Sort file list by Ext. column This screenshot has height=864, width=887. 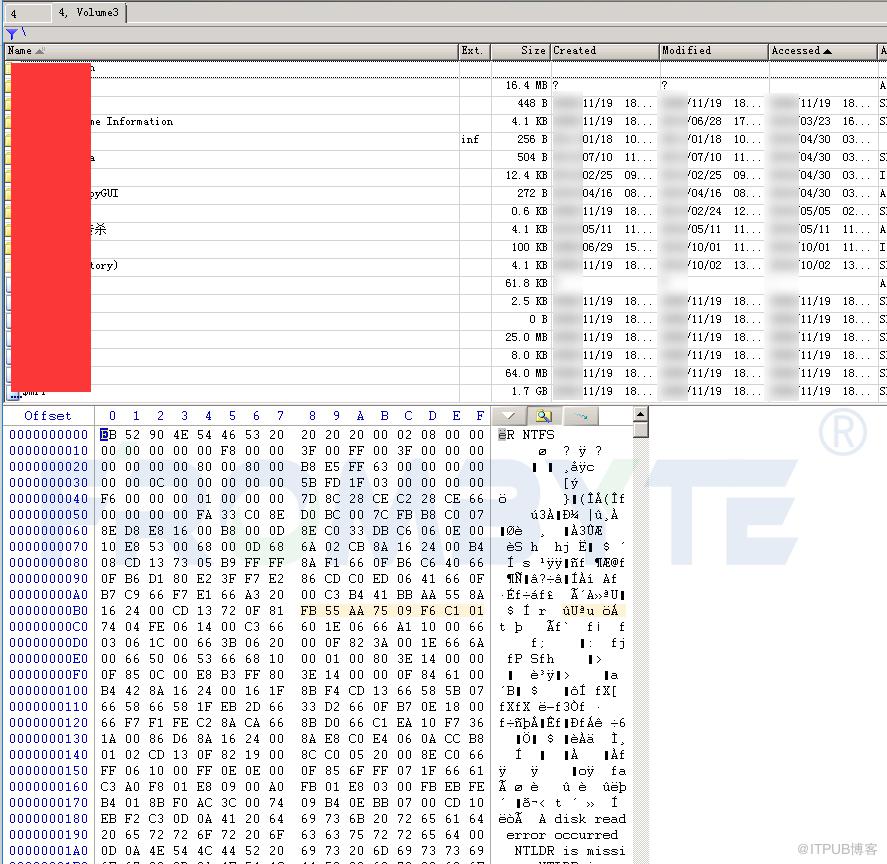[x=474, y=51]
